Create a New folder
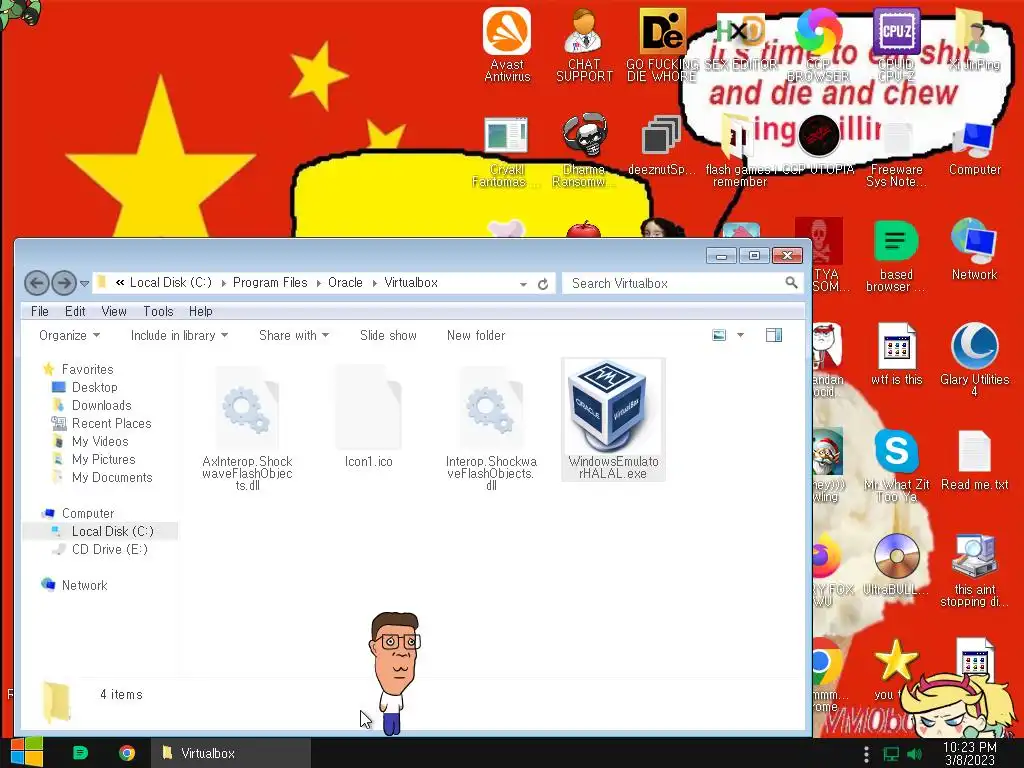Screen dimensions: 1024x768 (476, 335)
